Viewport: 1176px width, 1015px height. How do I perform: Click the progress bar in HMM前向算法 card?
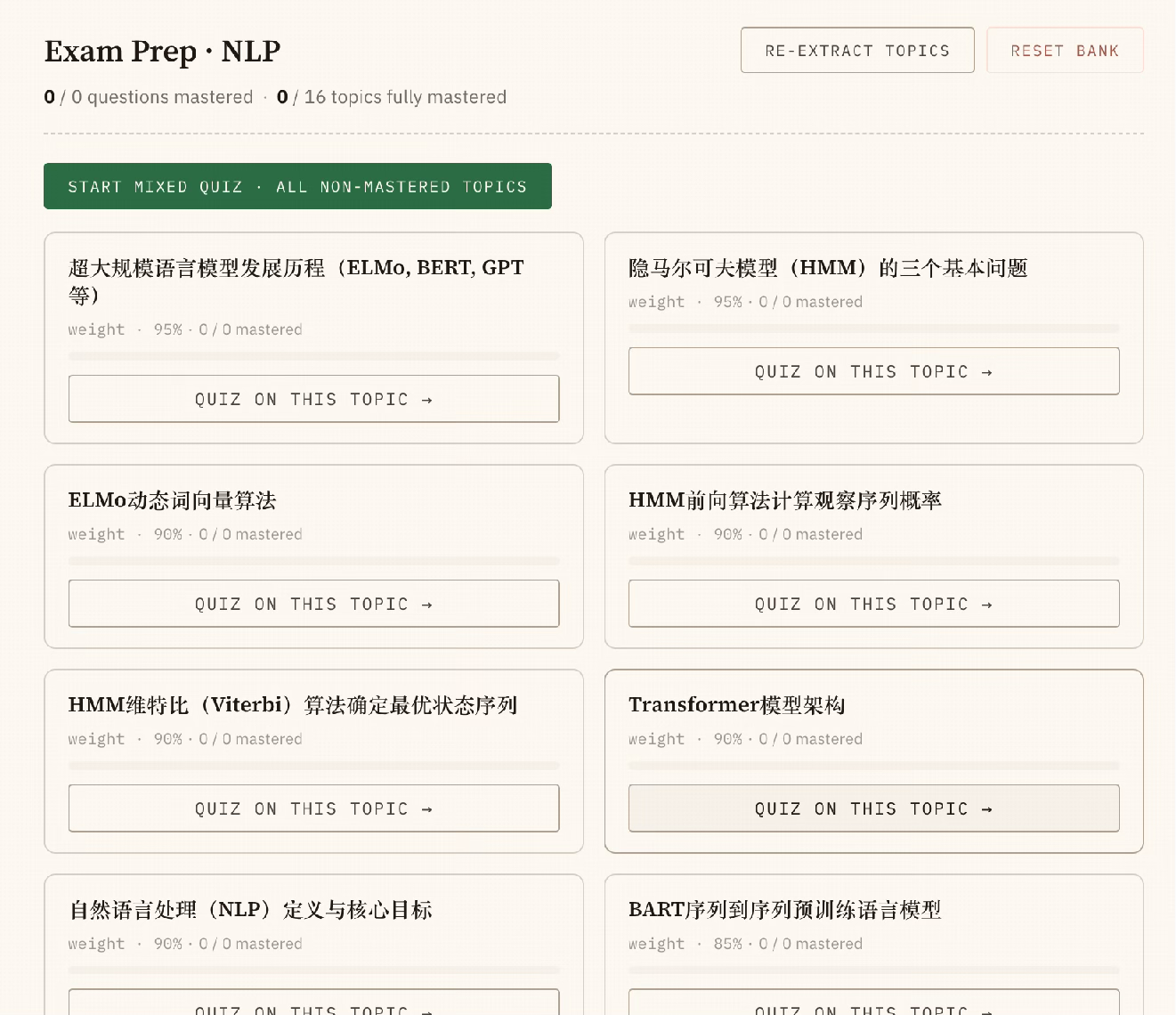(873, 561)
